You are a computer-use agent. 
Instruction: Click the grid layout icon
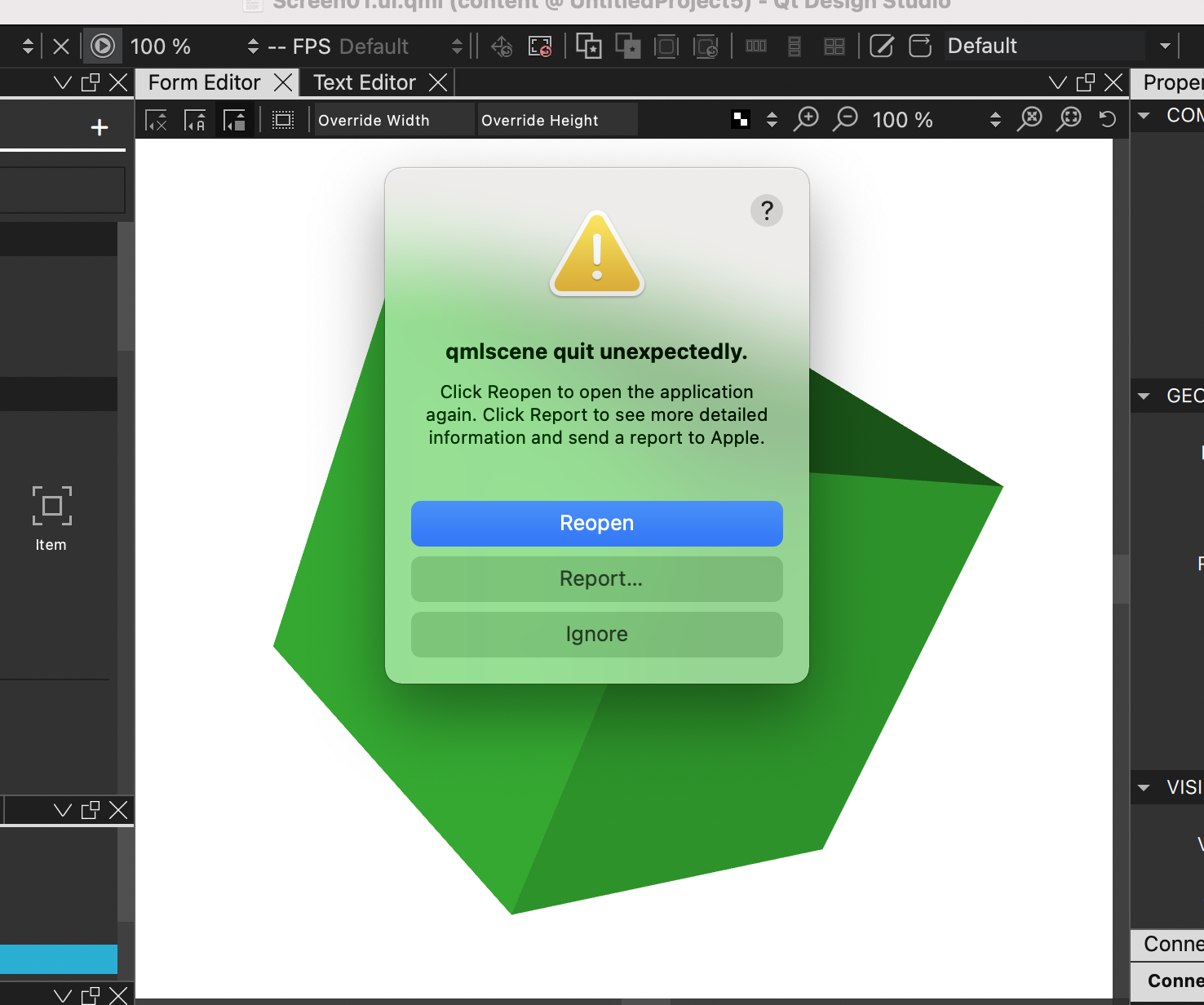(x=834, y=46)
